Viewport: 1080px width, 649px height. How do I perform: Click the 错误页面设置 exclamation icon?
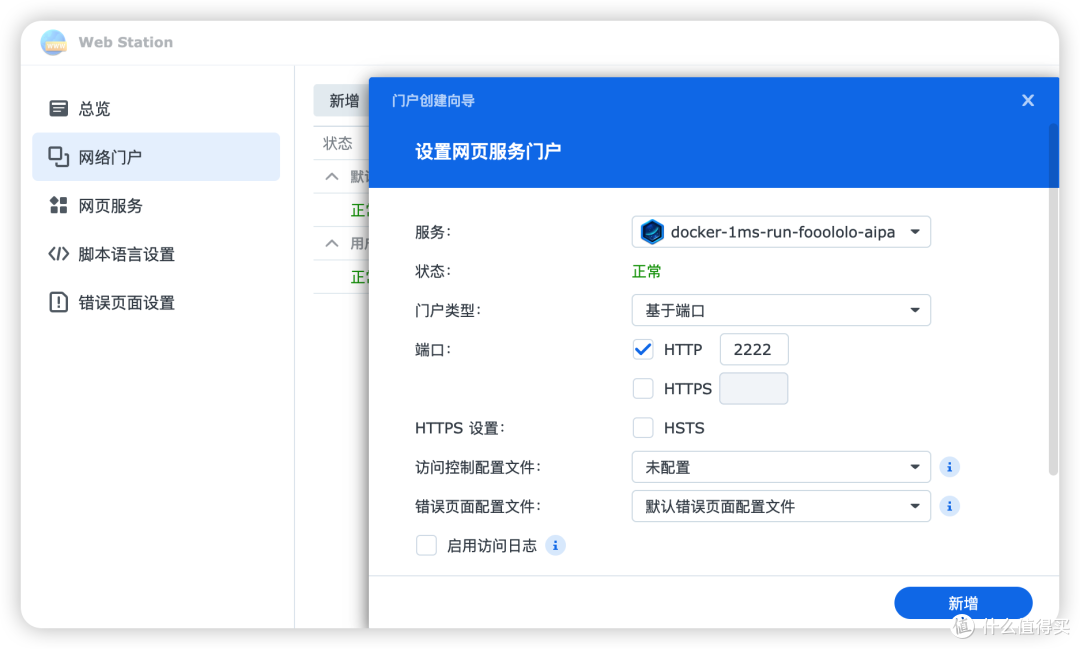[x=59, y=302]
